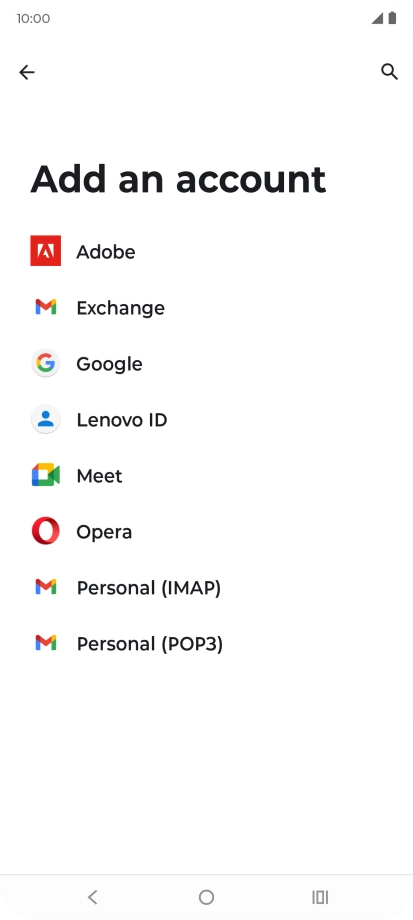
Task: Tap the red Adobe logo icon
Action: (46, 251)
